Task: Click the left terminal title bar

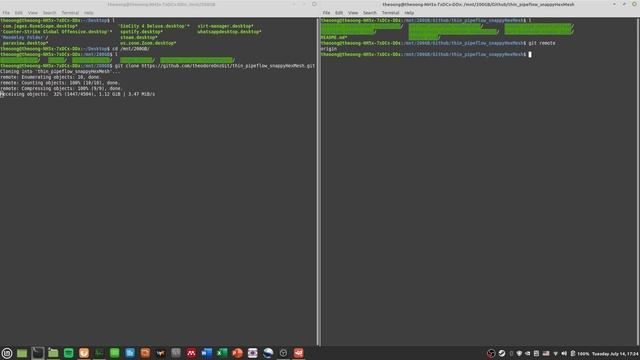Action: pyautogui.click(x=160, y=4)
